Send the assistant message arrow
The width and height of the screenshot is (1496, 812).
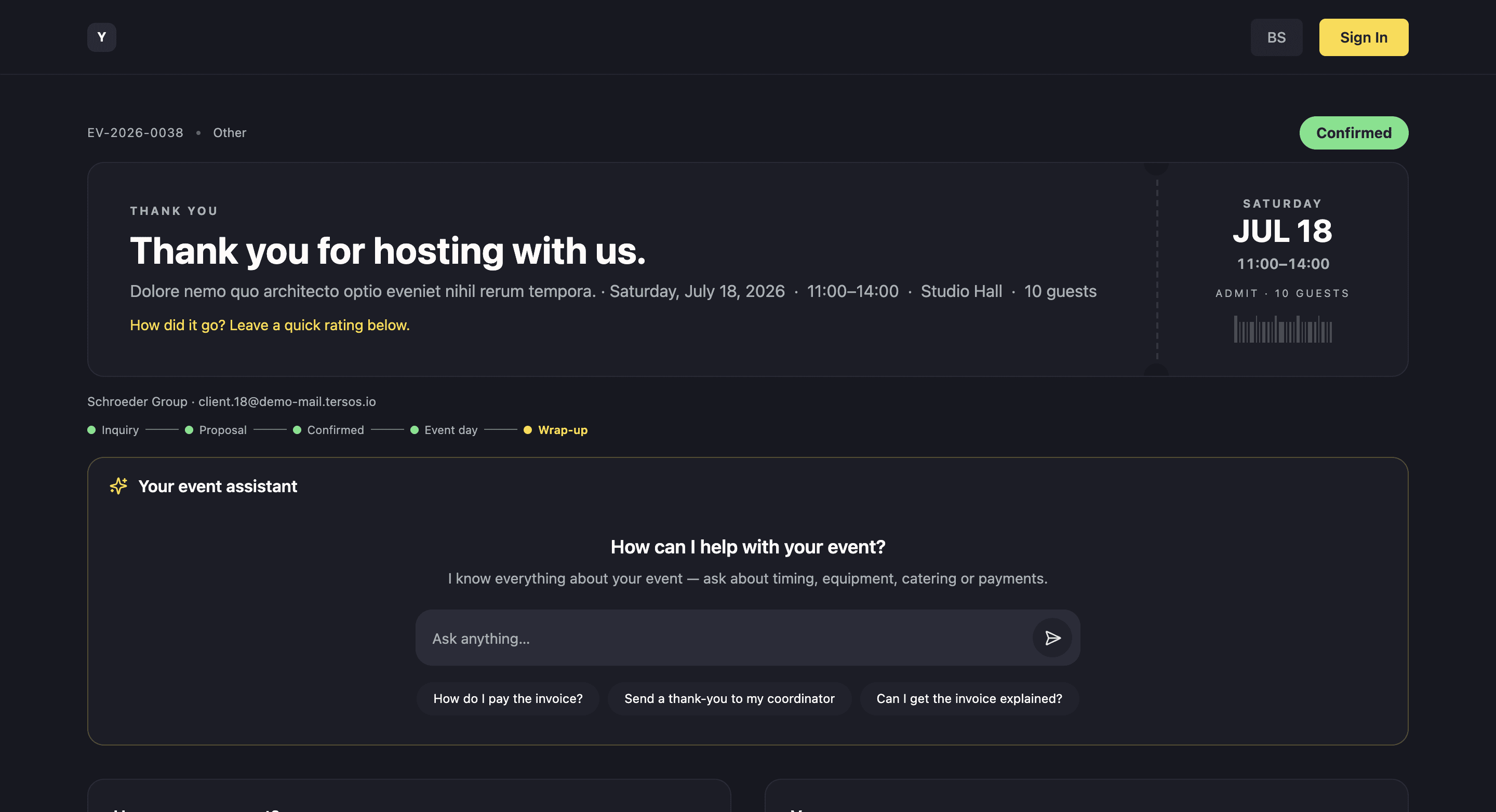click(1052, 638)
